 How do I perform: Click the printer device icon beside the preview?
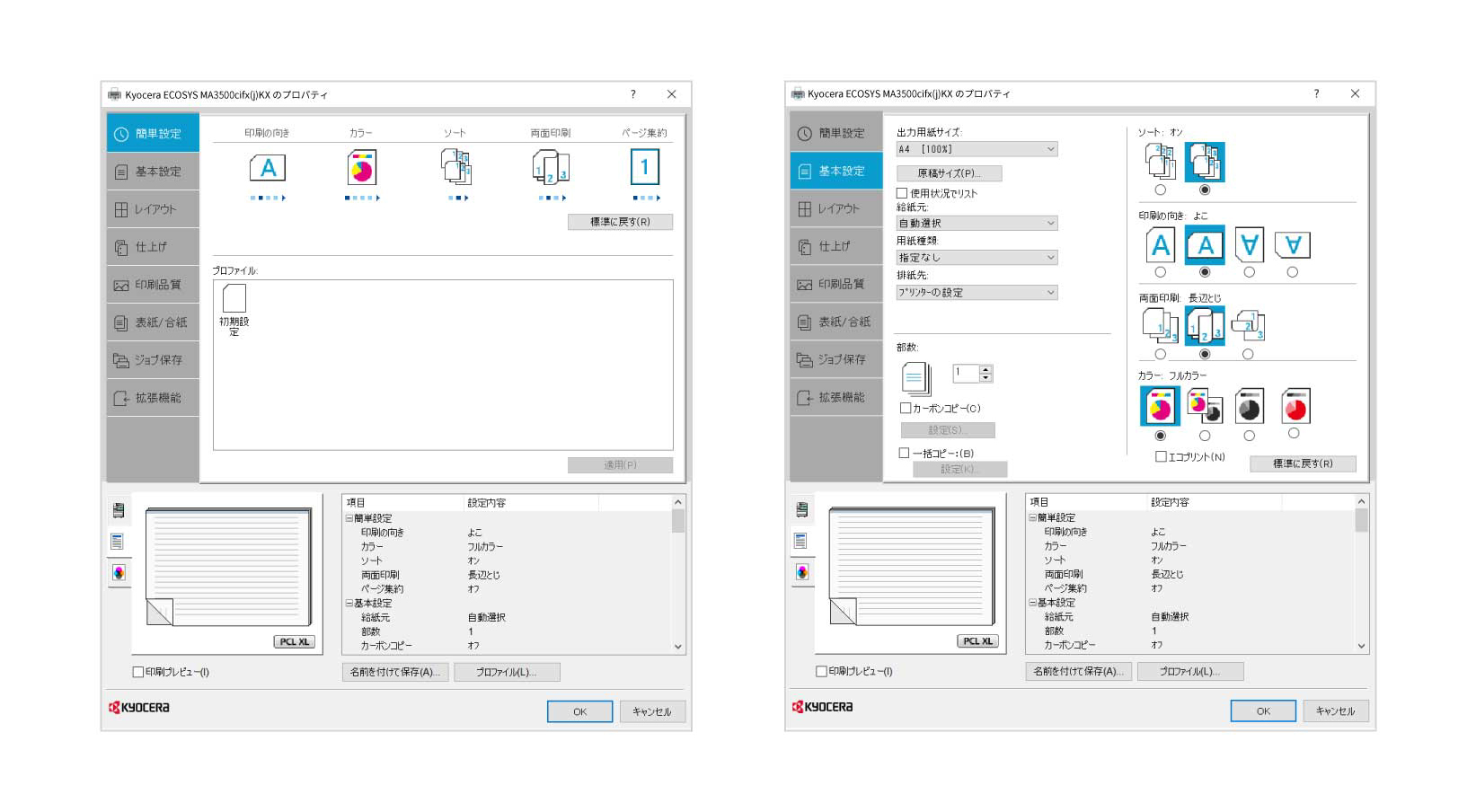coord(119,508)
